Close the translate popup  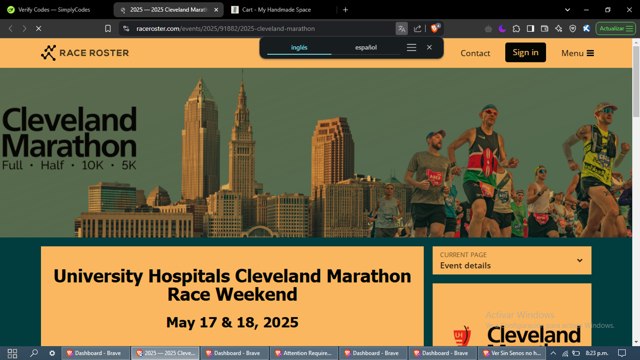[x=429, y=47]
